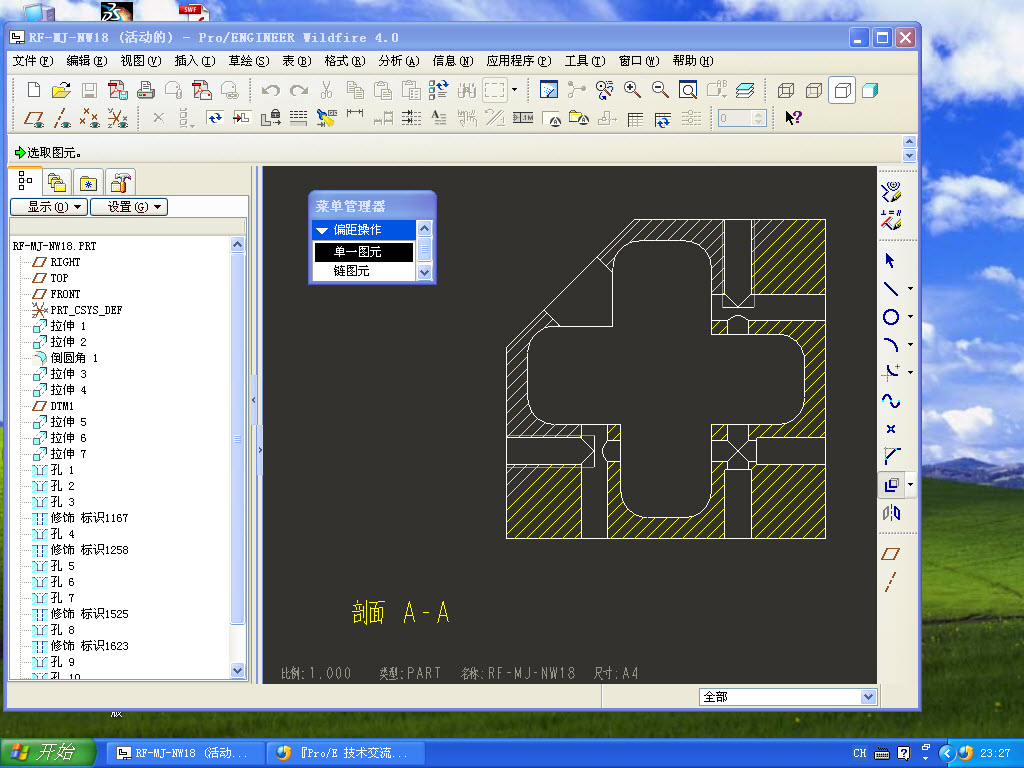
Task: Toggle datum axes display
Action: pyautogui.click(x=61, y=118)
